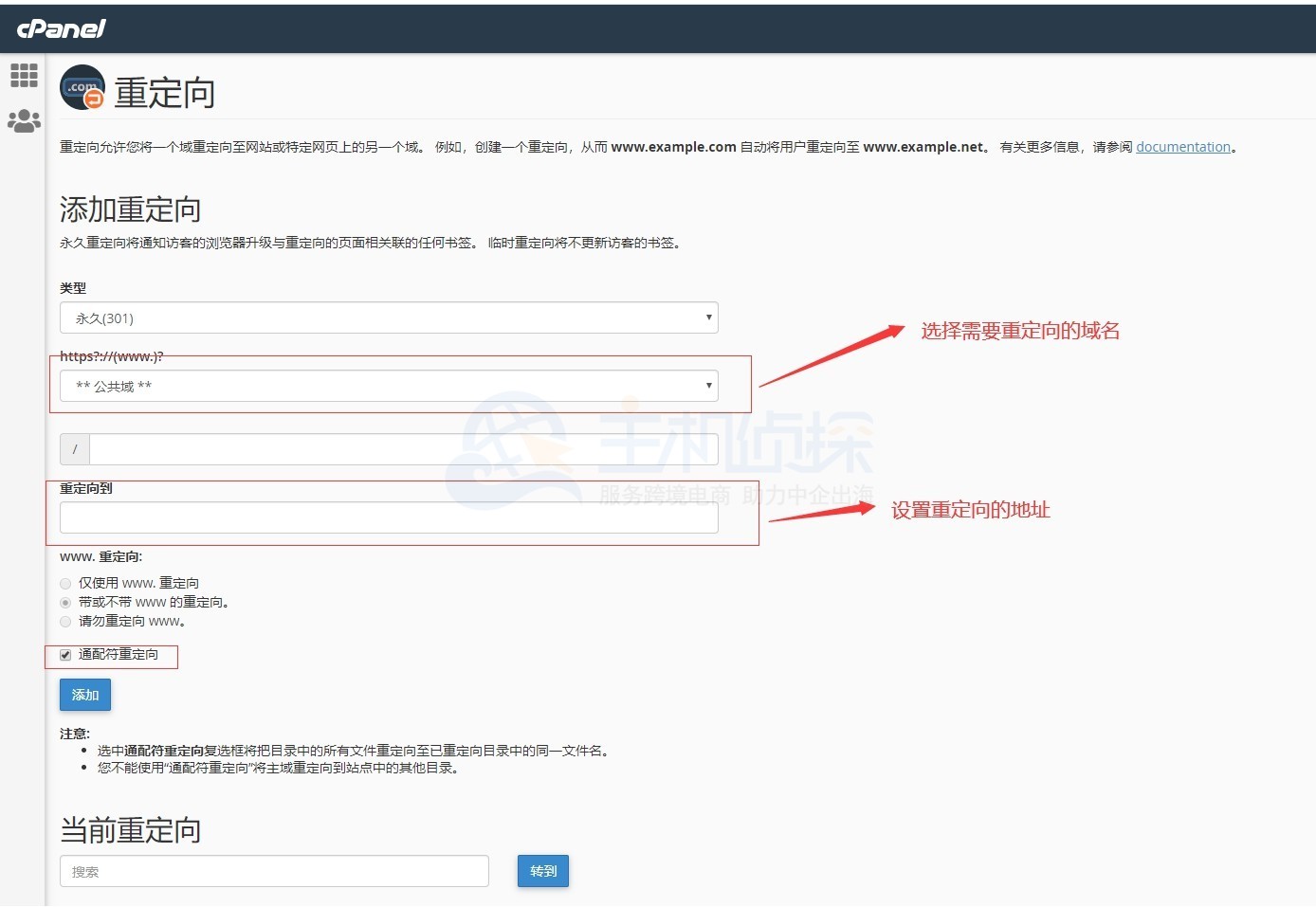Click the 添加重定向 section title

pyautogui.click(x=129, y=209)
